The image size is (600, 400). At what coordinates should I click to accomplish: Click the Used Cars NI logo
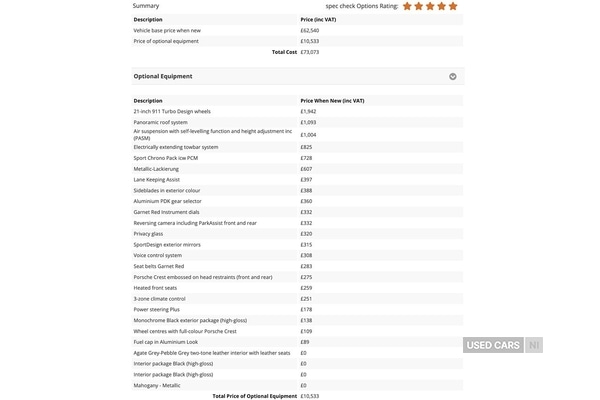(503, 345)
